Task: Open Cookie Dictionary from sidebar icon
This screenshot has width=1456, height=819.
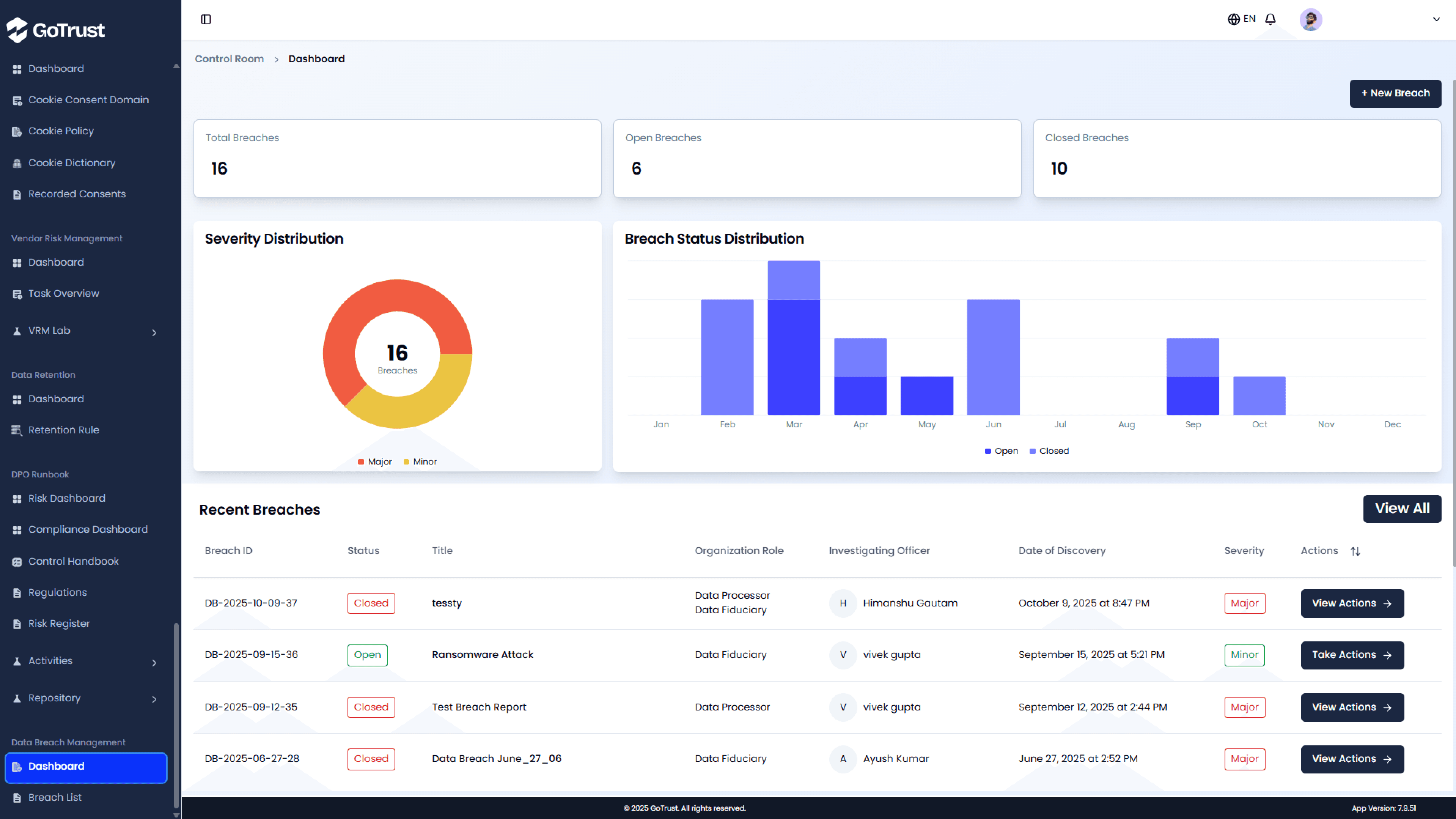Action: click(x=17, y=163)
